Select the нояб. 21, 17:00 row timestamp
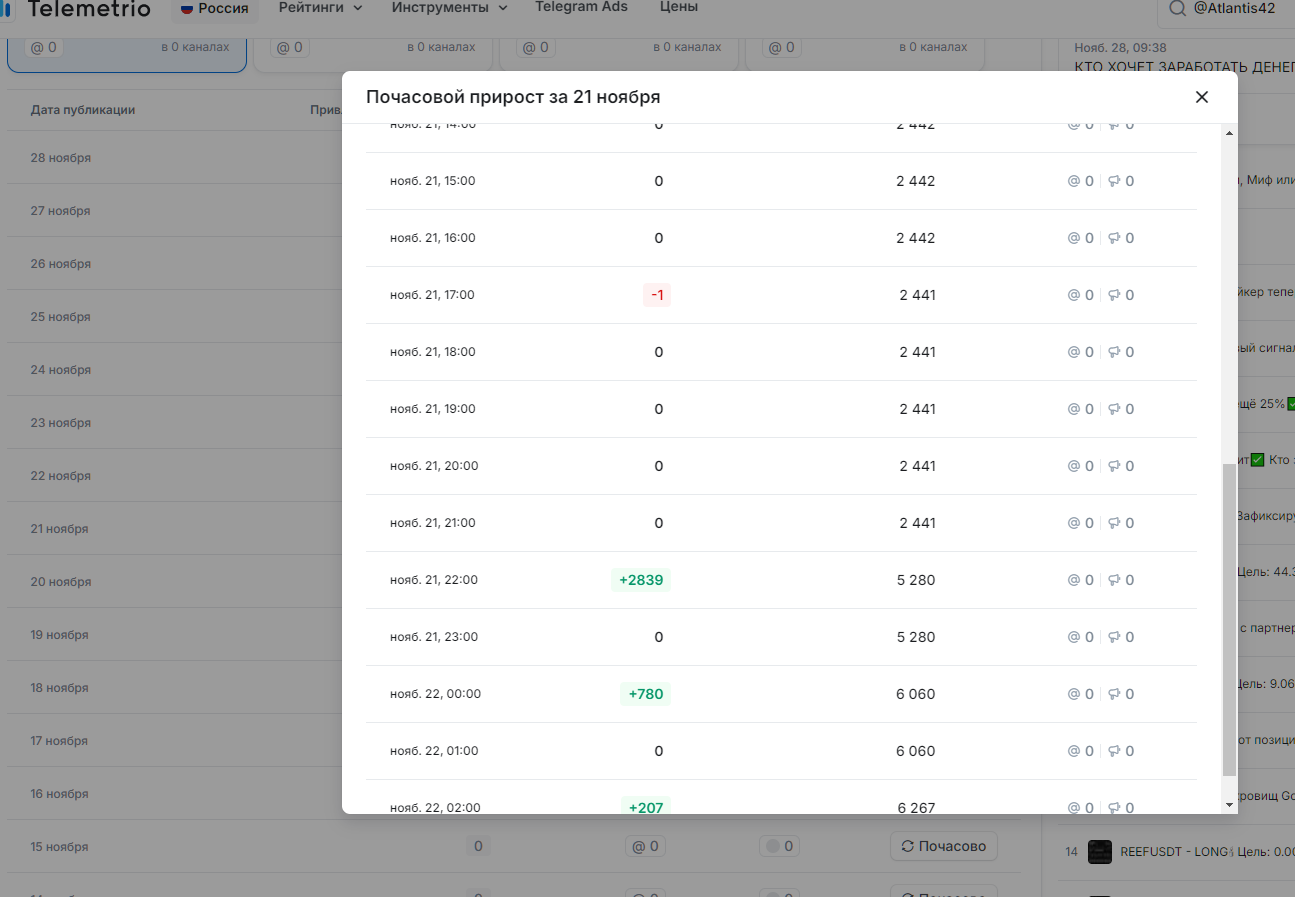1295x897 pixels. [x=432, y=295]
